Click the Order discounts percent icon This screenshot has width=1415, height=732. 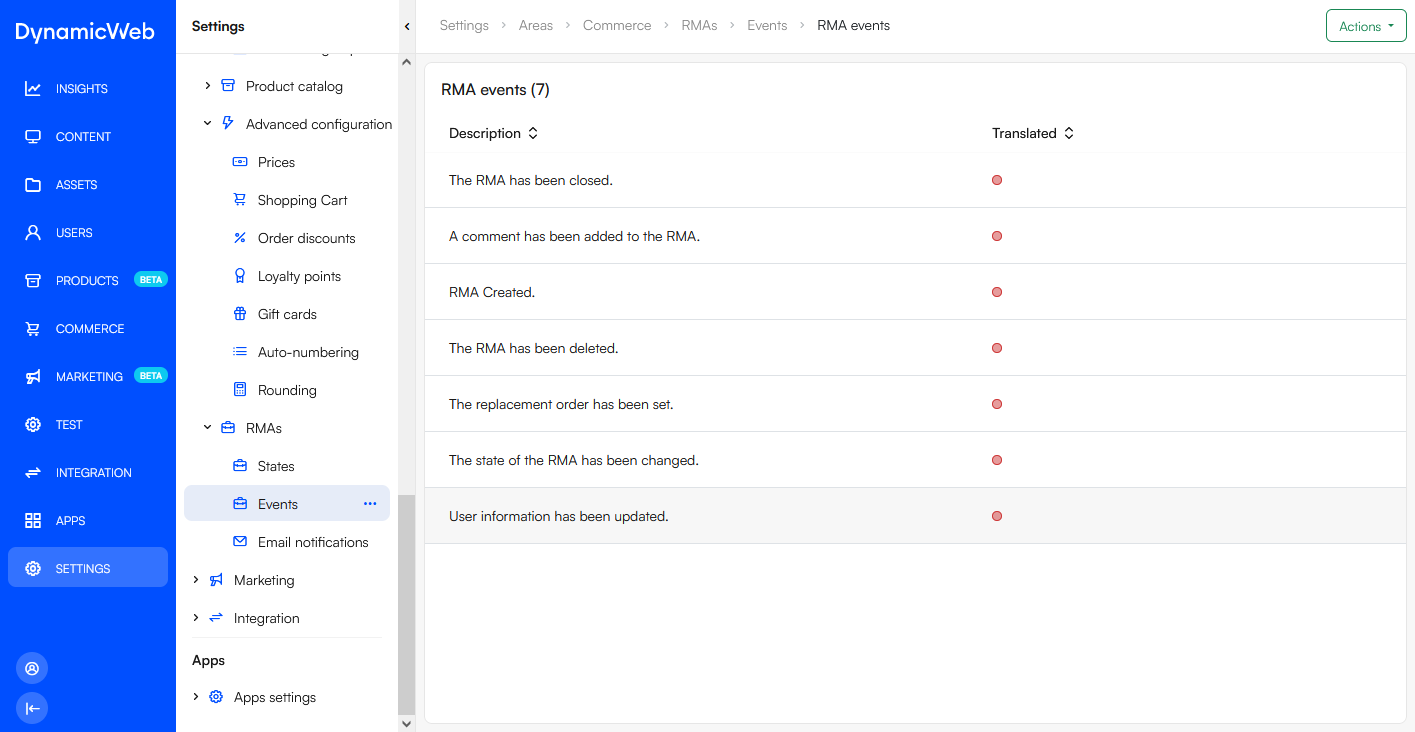pyautogui.click(x=240, y=238)
